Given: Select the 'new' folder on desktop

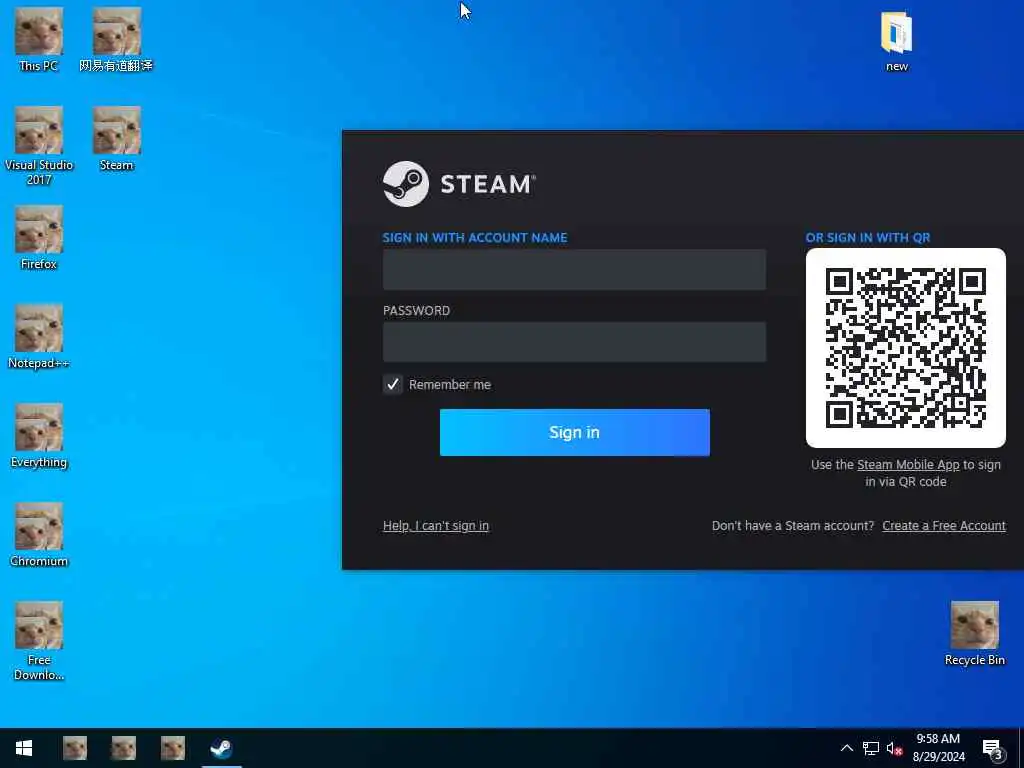Looking at the screenshot, I should pos(897,40).
